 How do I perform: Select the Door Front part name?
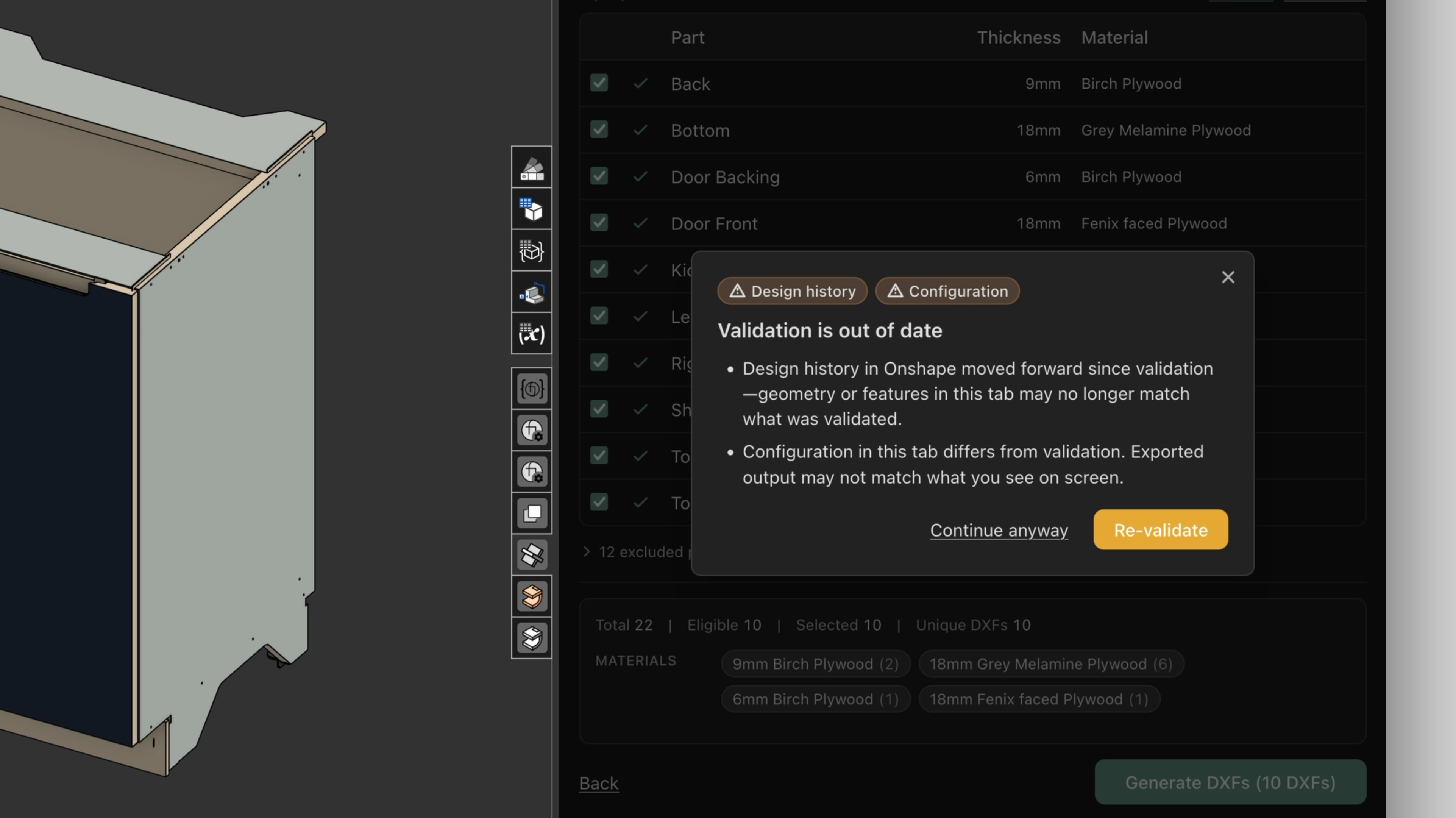pos(714,223)
